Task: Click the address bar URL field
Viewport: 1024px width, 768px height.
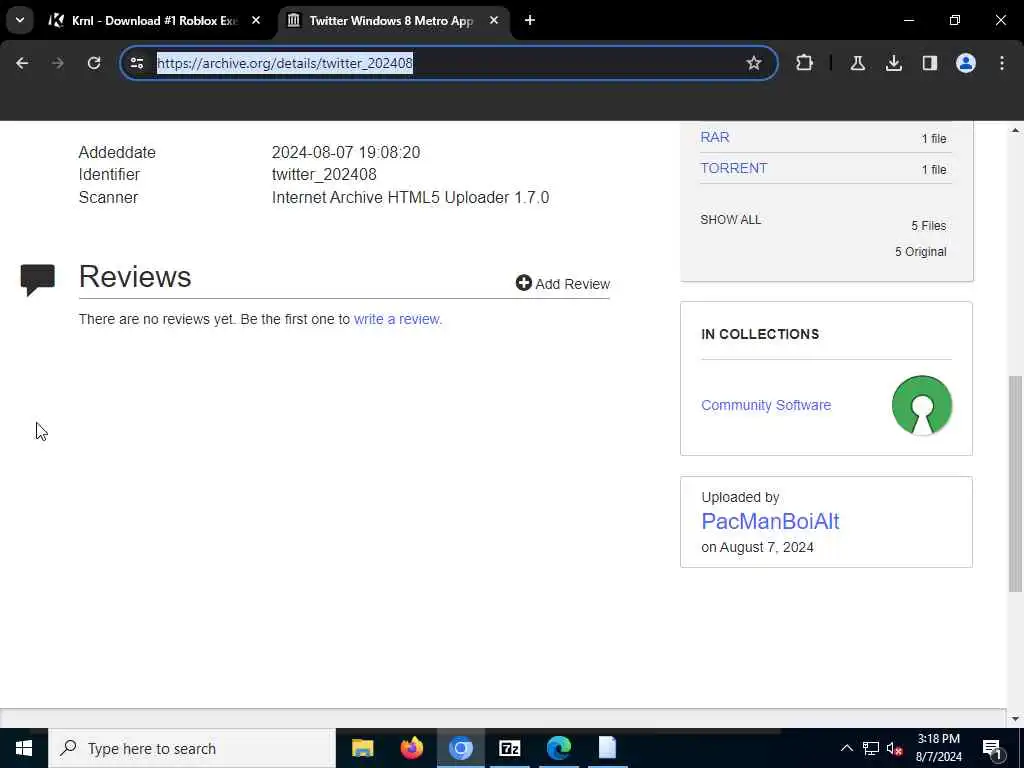Action: click(447, 63)
